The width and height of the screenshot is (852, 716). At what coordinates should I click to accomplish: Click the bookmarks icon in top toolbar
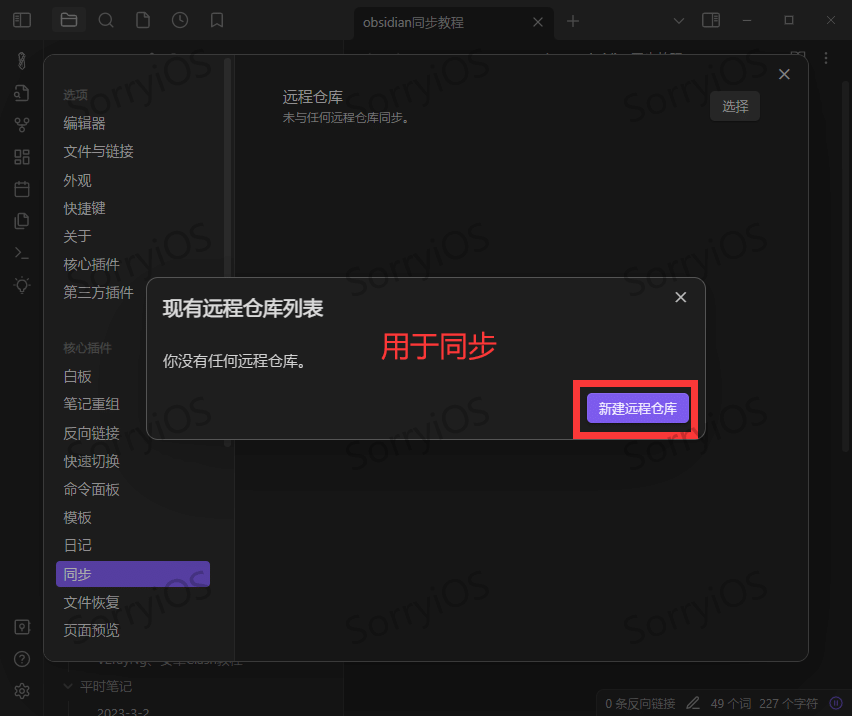pos(217,20)
